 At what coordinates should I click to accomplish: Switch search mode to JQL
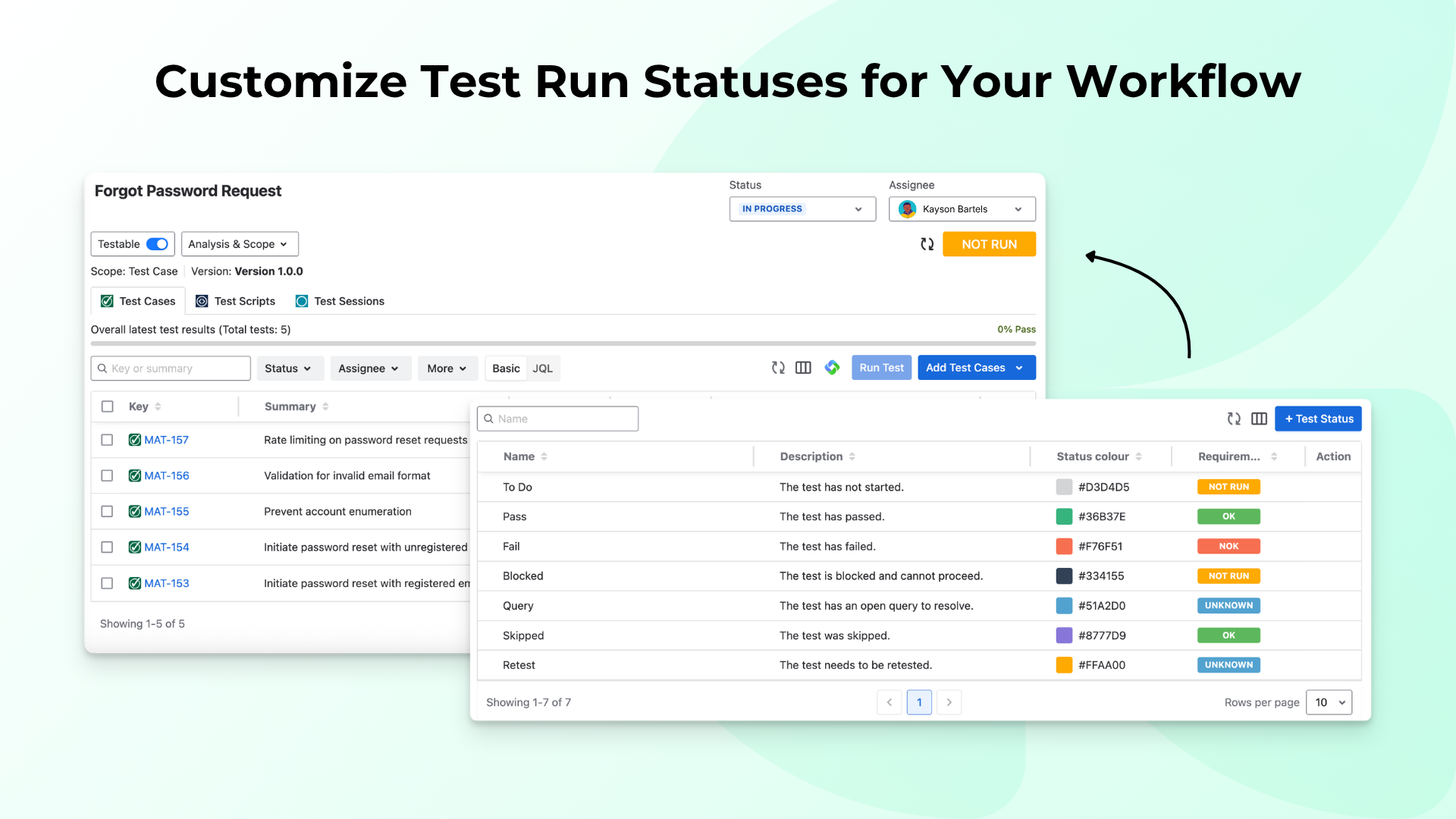click(x=542, y=369)
